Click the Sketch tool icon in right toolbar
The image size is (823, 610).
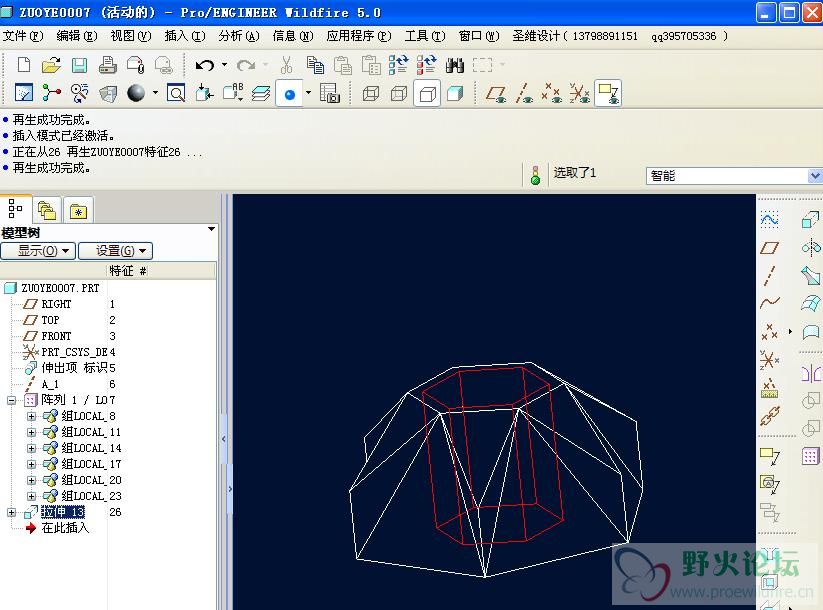769,219
